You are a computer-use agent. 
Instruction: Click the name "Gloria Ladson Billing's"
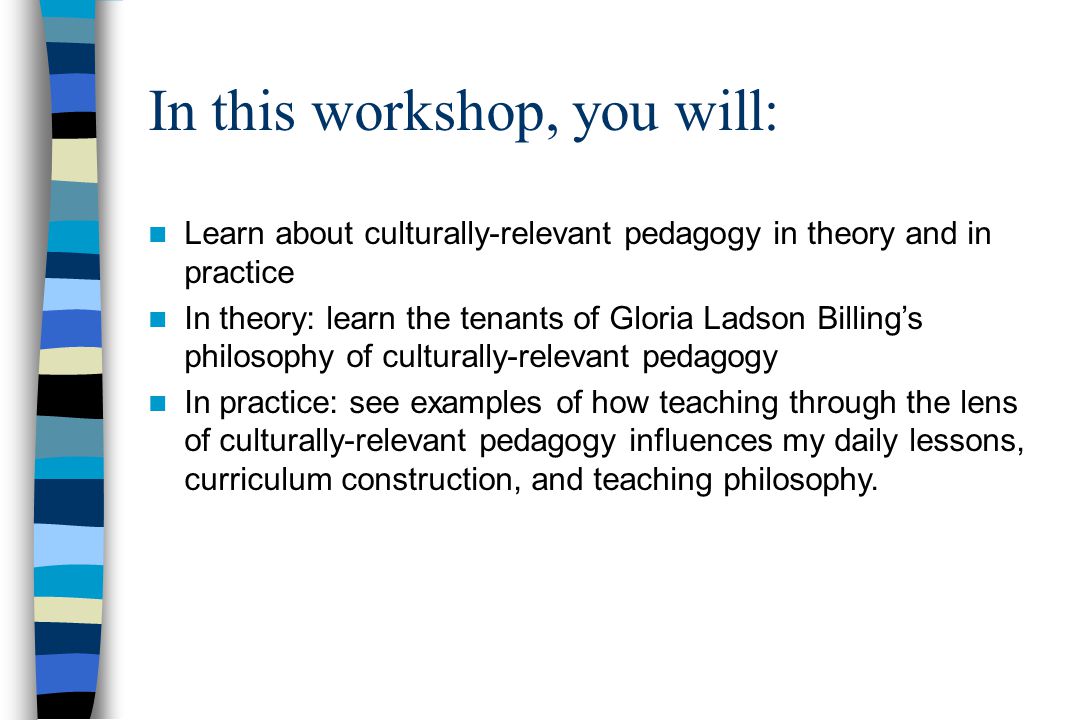766,319
